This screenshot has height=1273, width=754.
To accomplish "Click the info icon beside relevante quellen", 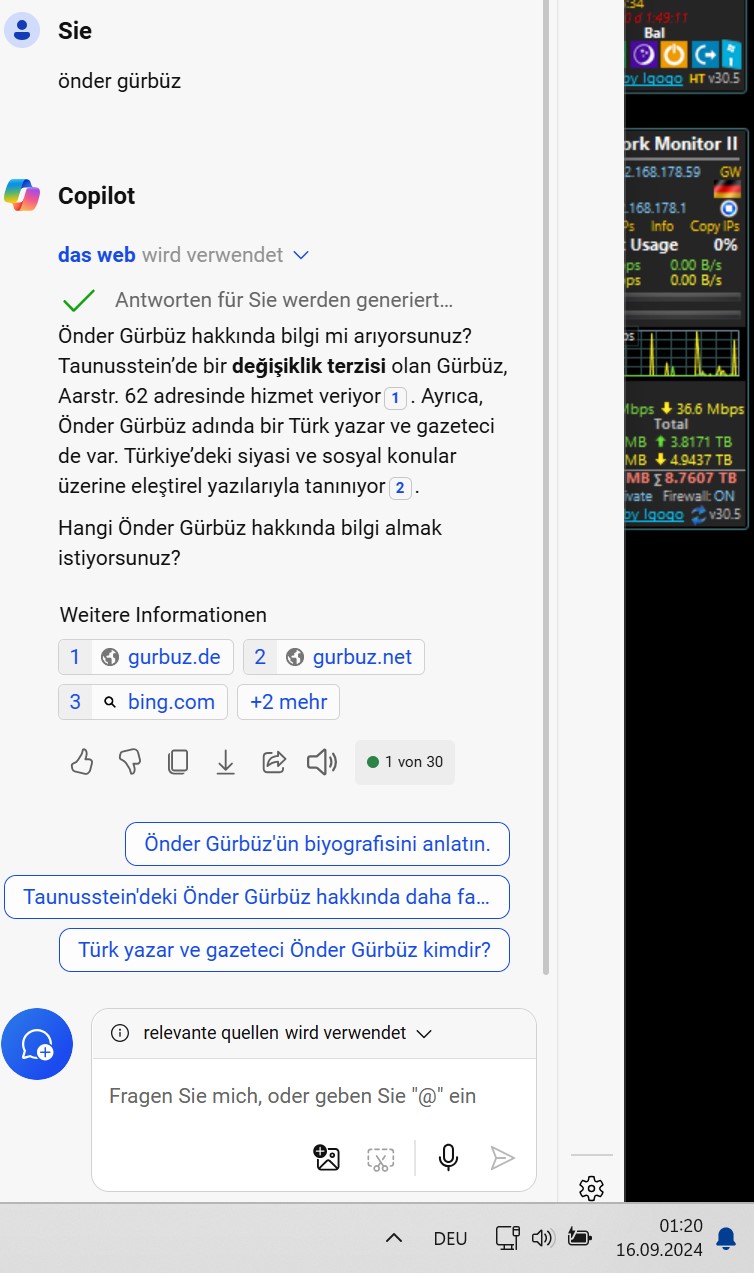I will pyautogui.click(x=120, y=1033).
